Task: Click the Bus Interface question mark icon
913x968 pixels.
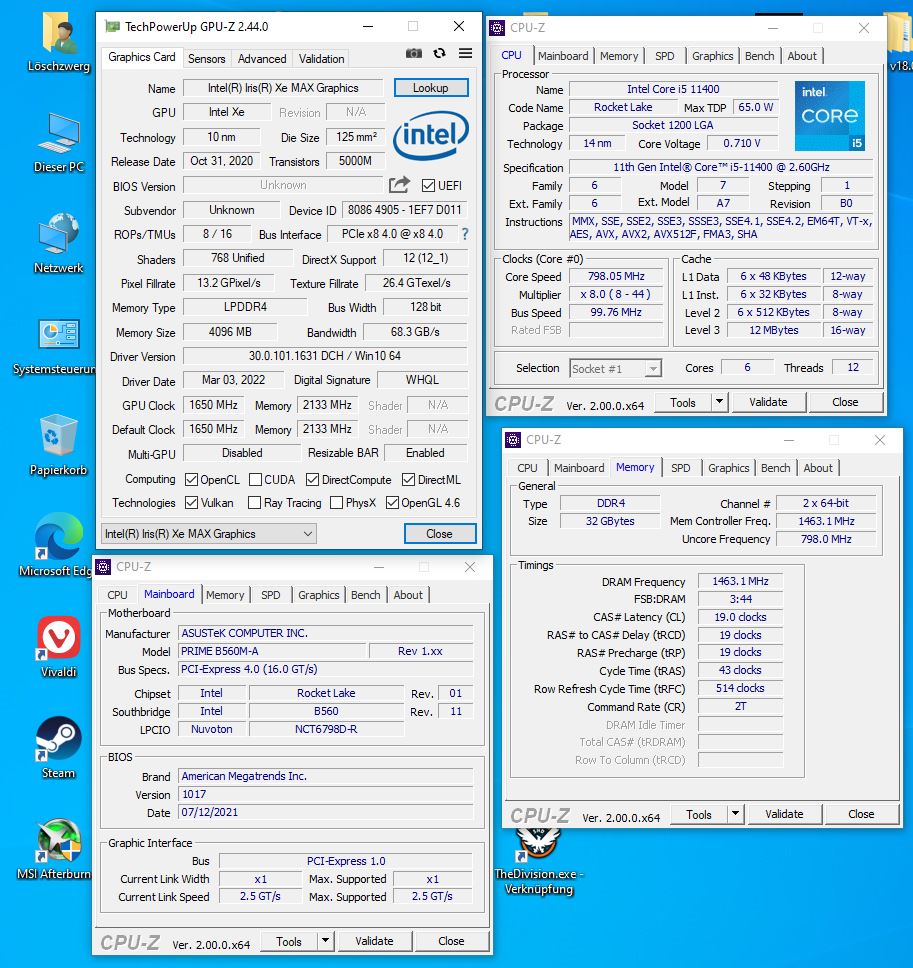Action: pos(465,235)
